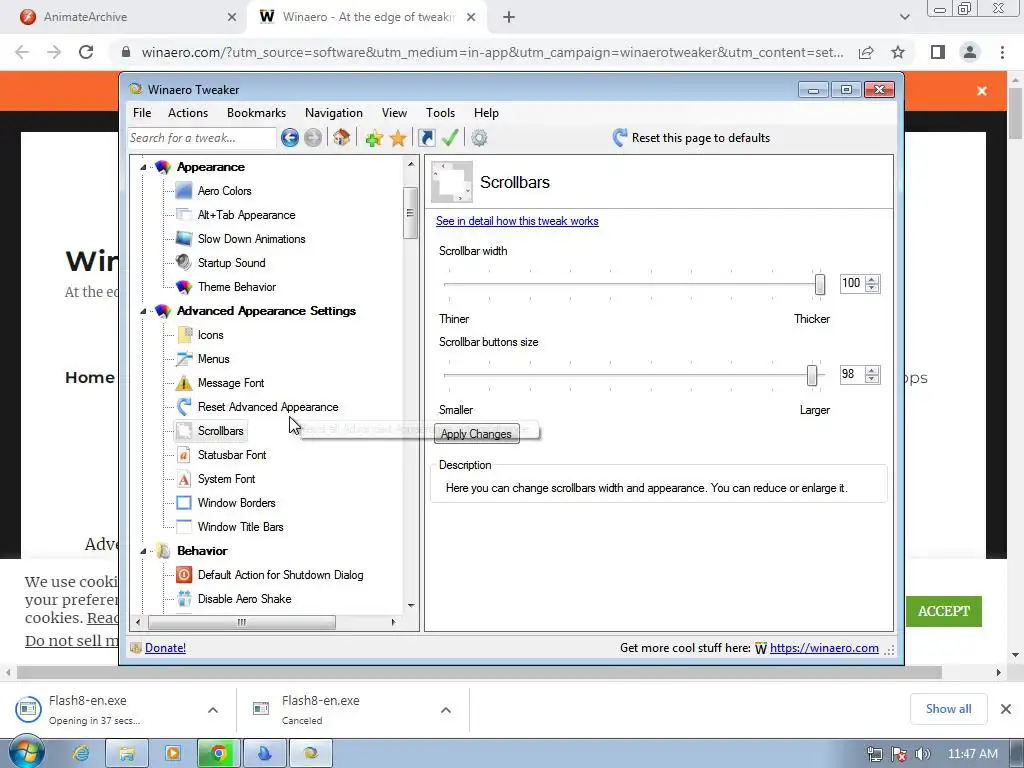The width and height of the screenshot is (1024, 768).
Task: Click the Apply Changes button
Action: coord(476,434)
